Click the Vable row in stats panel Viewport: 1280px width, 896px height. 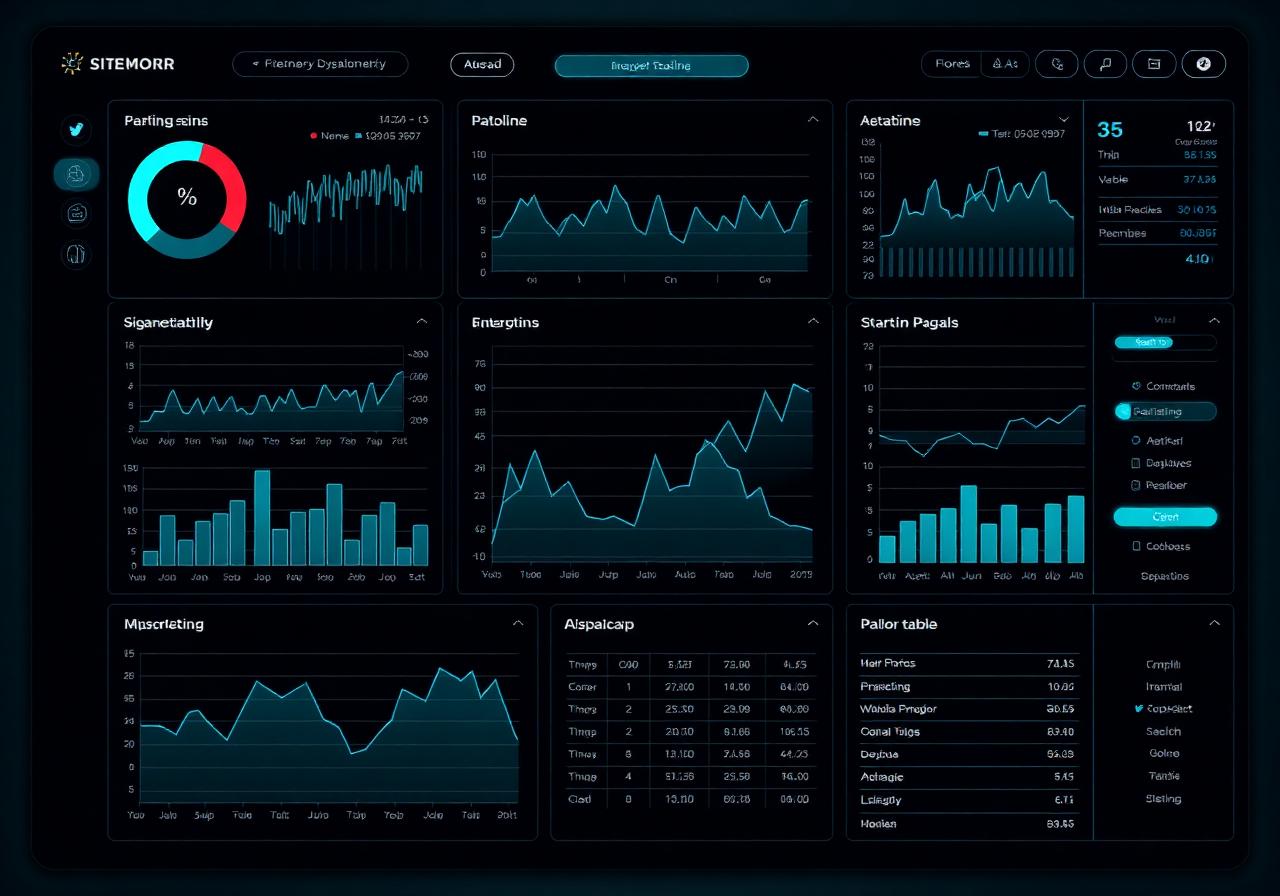click(x=1157, y=180)
